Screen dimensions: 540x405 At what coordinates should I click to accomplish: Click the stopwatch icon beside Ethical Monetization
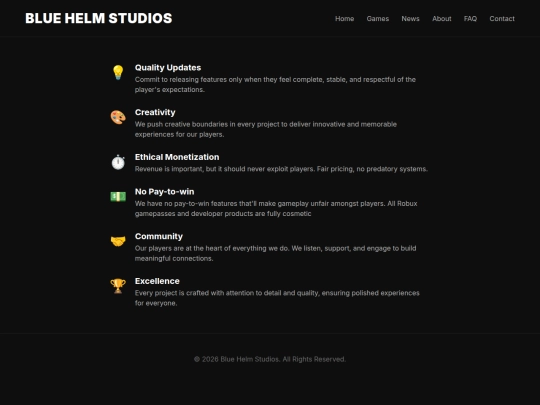pos(118,162)
